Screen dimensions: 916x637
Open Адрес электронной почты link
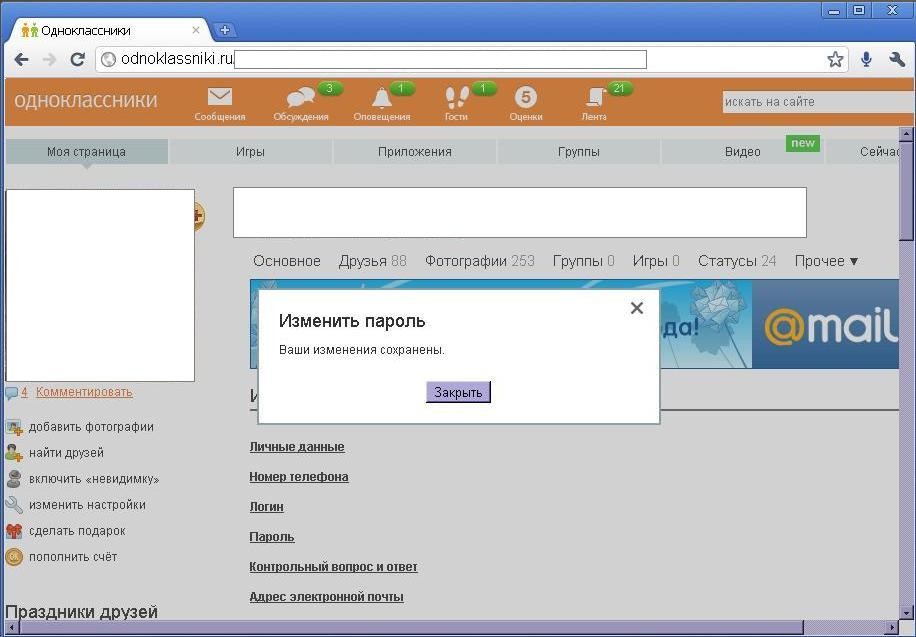(x=326, y=597)
